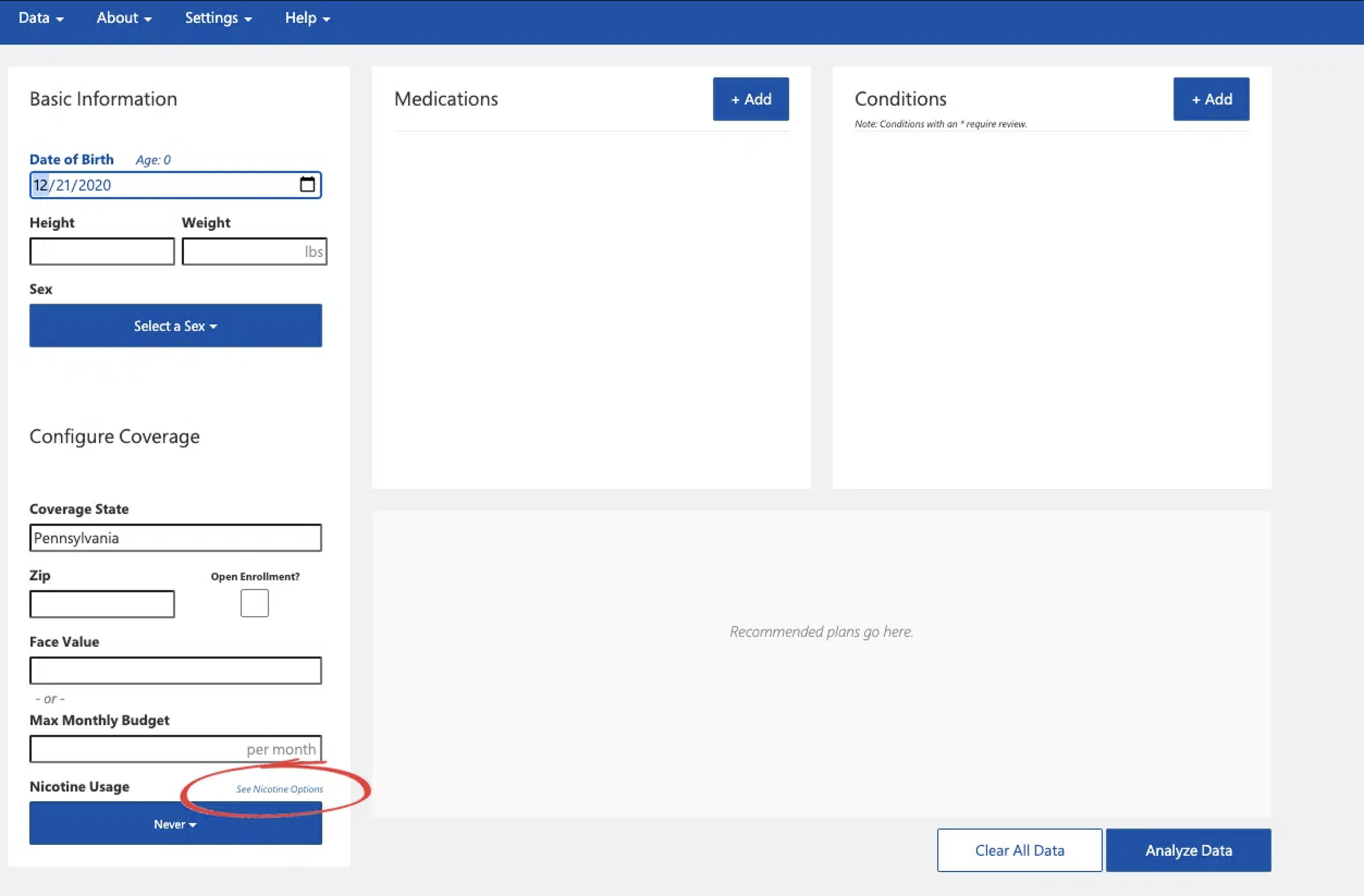Click the Zip code input
1364x896 pixels.
[x=102, y=604]
